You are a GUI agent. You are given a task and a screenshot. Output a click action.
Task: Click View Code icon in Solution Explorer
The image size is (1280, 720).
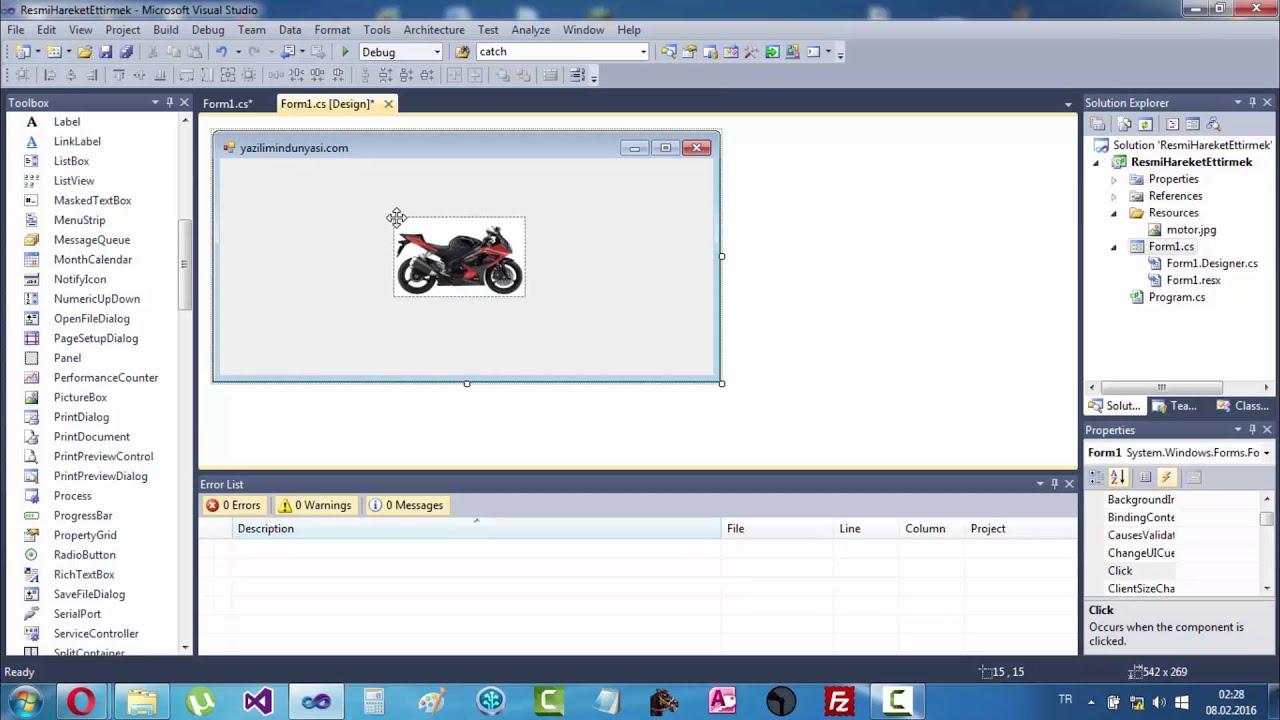pyautogui.click(x=1172, y=124)
